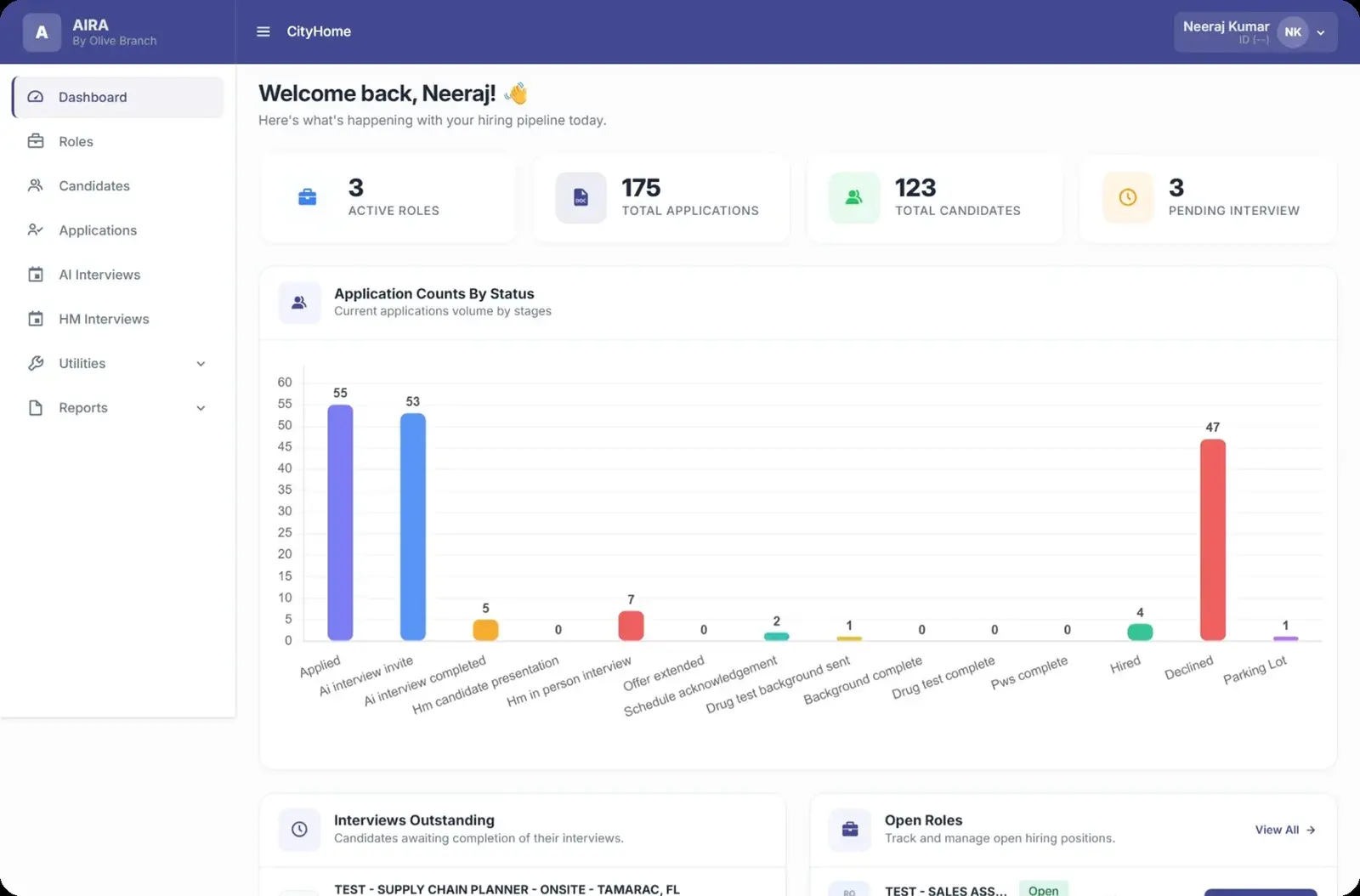The height and width of the screenshot is (896, 1360).
Task: Open the HM Interviews page
Action: [118, 319]
